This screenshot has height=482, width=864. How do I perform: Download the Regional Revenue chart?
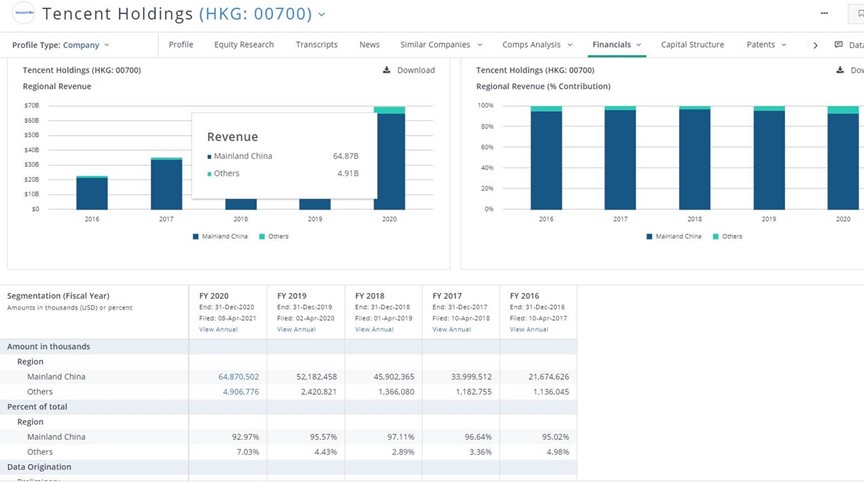[x=409, y=70]
